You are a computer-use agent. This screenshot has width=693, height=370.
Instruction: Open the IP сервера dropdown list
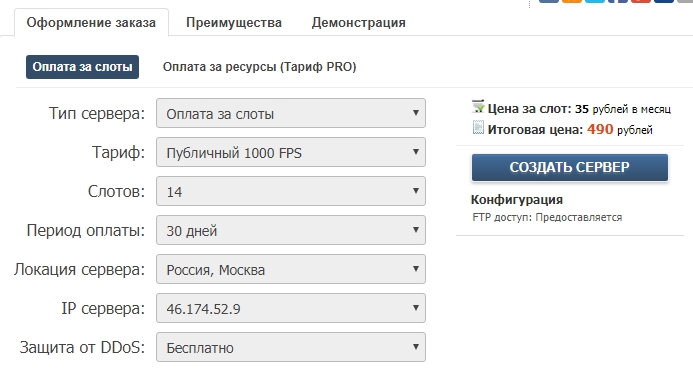pyautogui.click(x=291, y=308)
